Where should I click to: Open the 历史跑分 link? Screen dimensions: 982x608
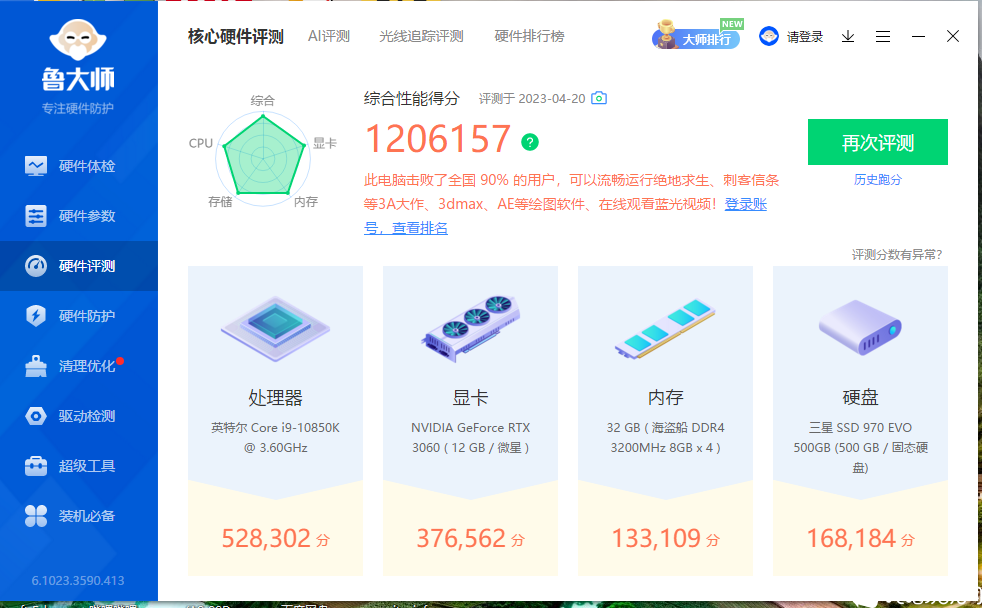point(877,180)
